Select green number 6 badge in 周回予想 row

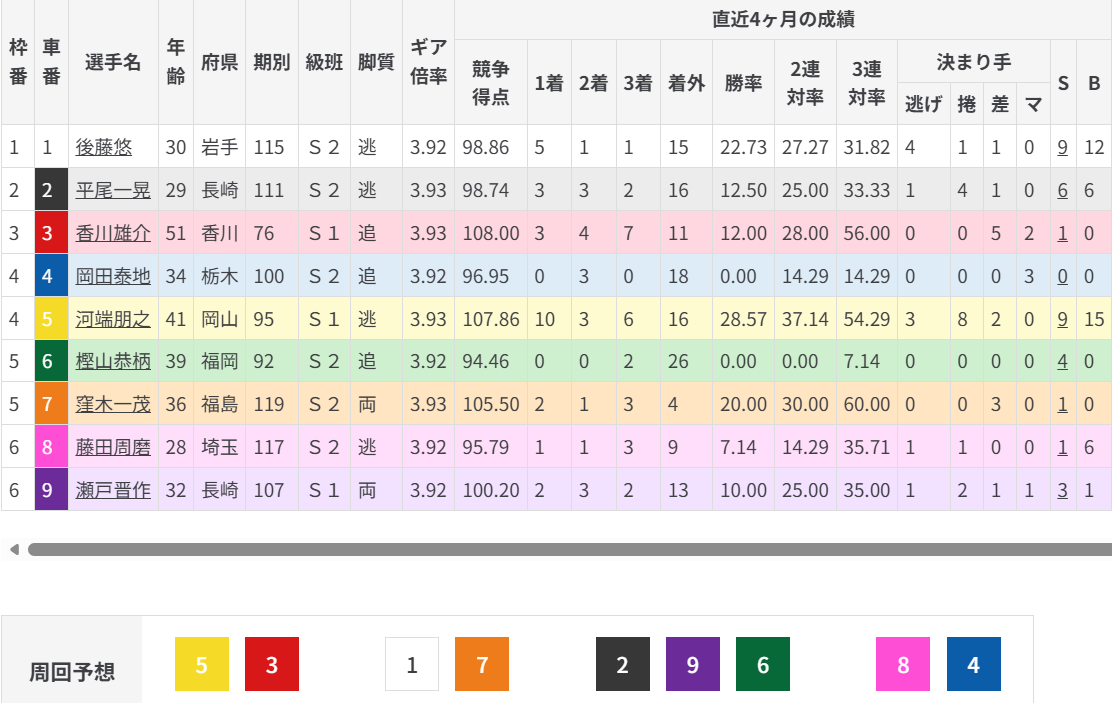(x=763, y=664)
